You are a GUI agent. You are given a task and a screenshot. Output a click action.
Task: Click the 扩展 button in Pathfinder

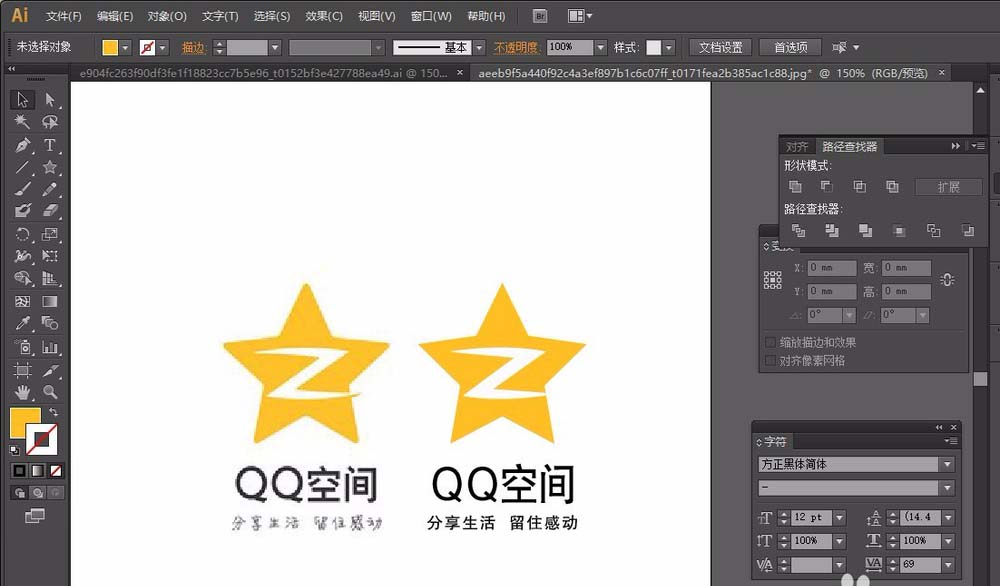pos(948,187)
